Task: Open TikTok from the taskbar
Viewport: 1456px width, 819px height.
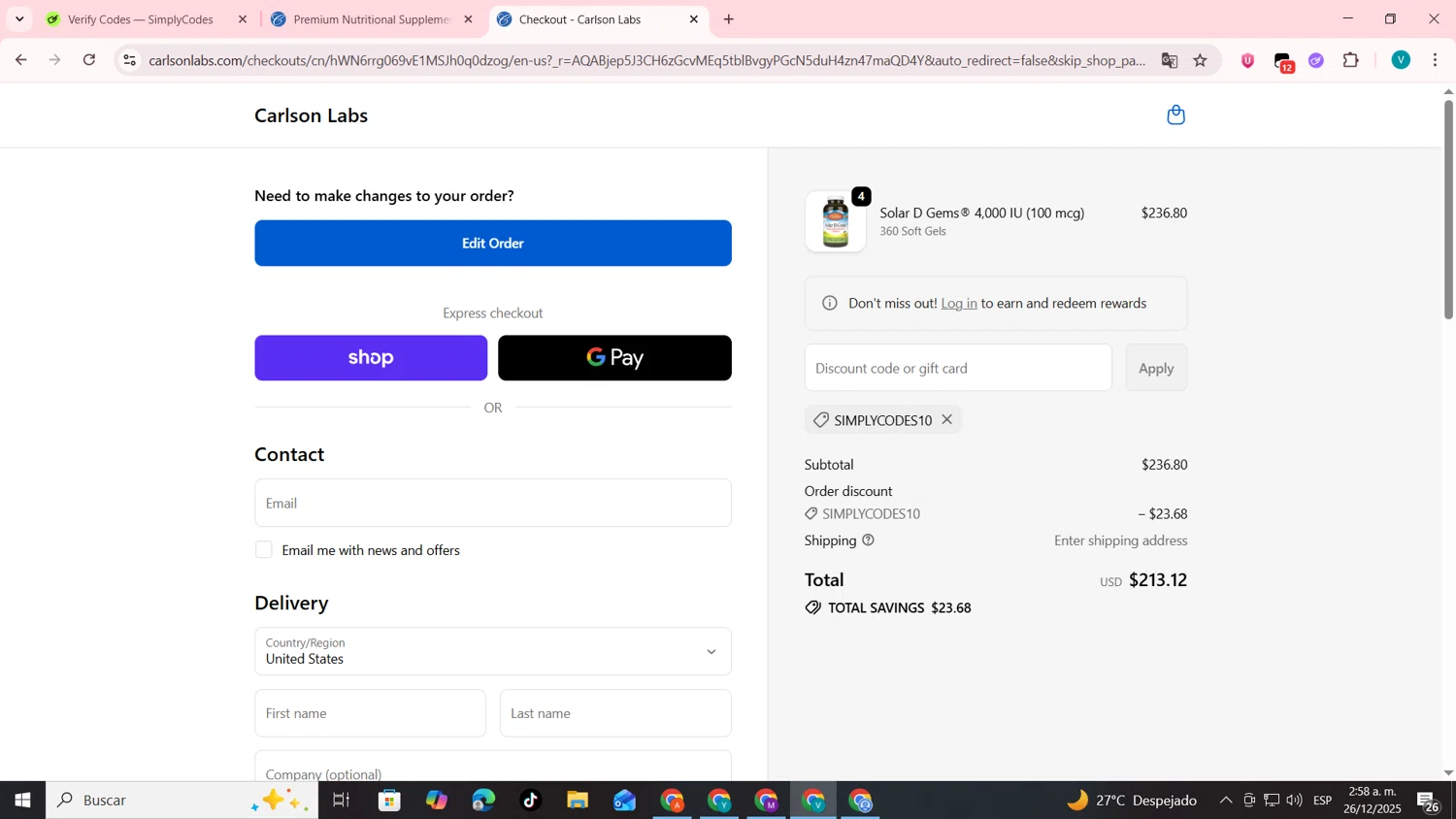Action: click(x=530, y=801)
